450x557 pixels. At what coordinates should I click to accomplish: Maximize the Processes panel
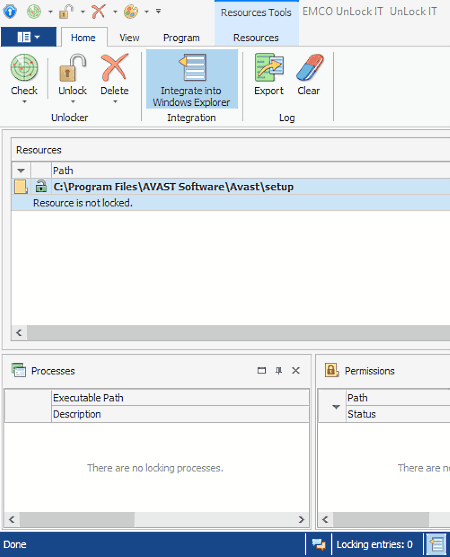point(262,371)
